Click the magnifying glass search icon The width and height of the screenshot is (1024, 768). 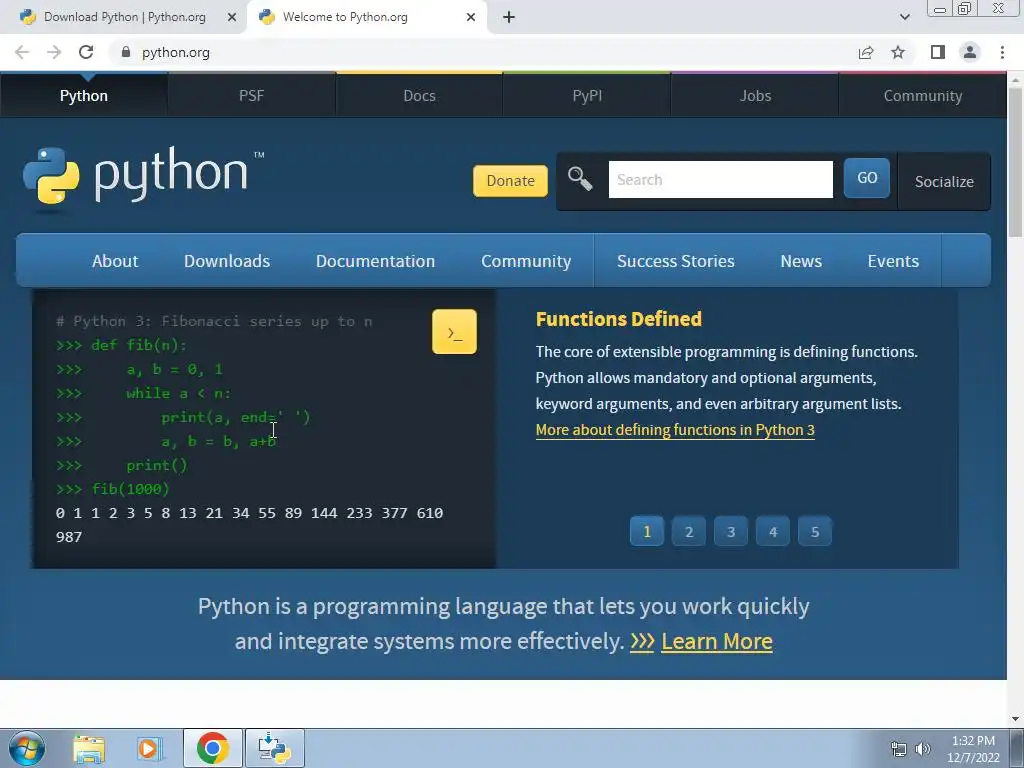click(580, 178)
